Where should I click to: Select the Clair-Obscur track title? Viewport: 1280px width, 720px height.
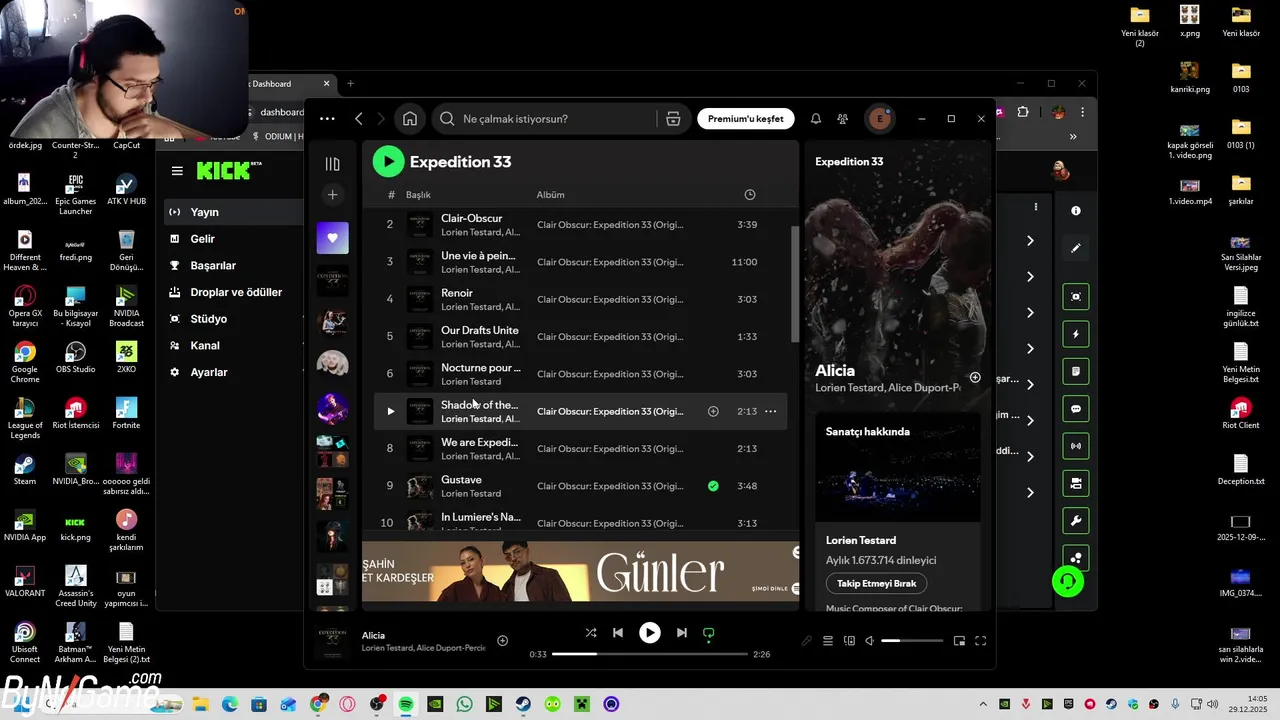click(472, 218)
